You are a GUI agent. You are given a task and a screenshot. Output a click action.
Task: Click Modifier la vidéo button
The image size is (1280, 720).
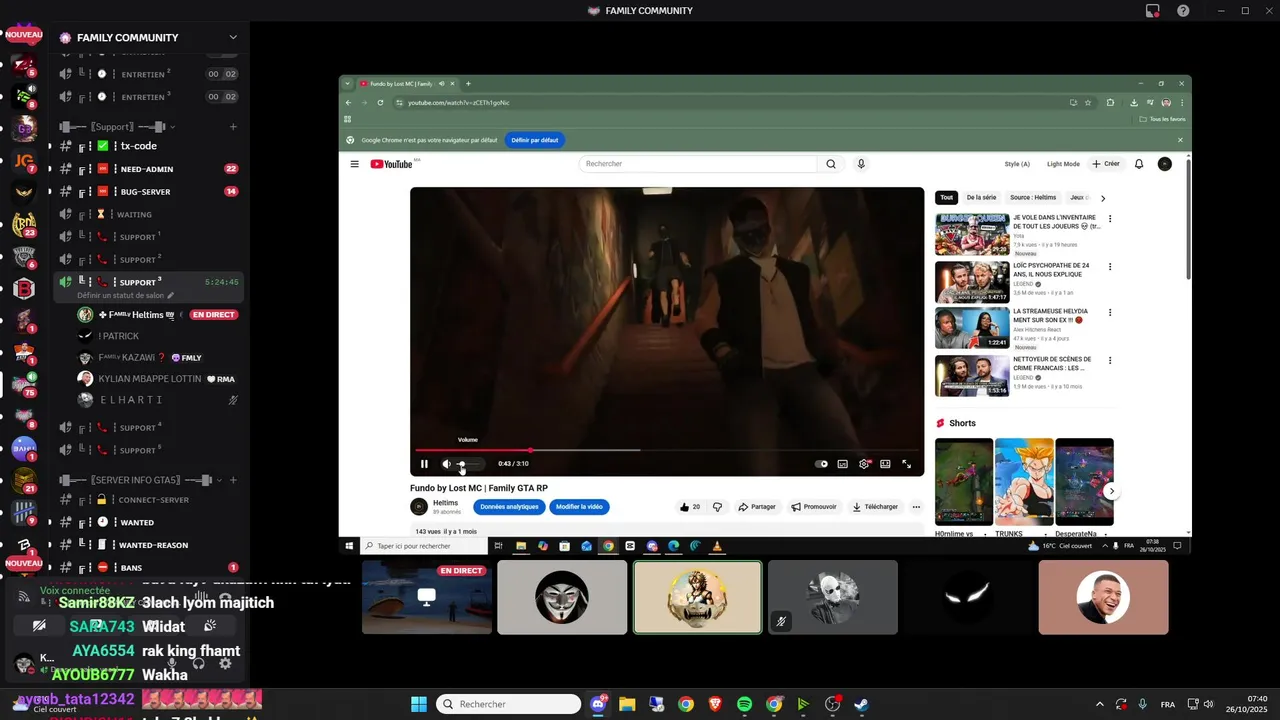pyautogui.click(x=579, y=507)
